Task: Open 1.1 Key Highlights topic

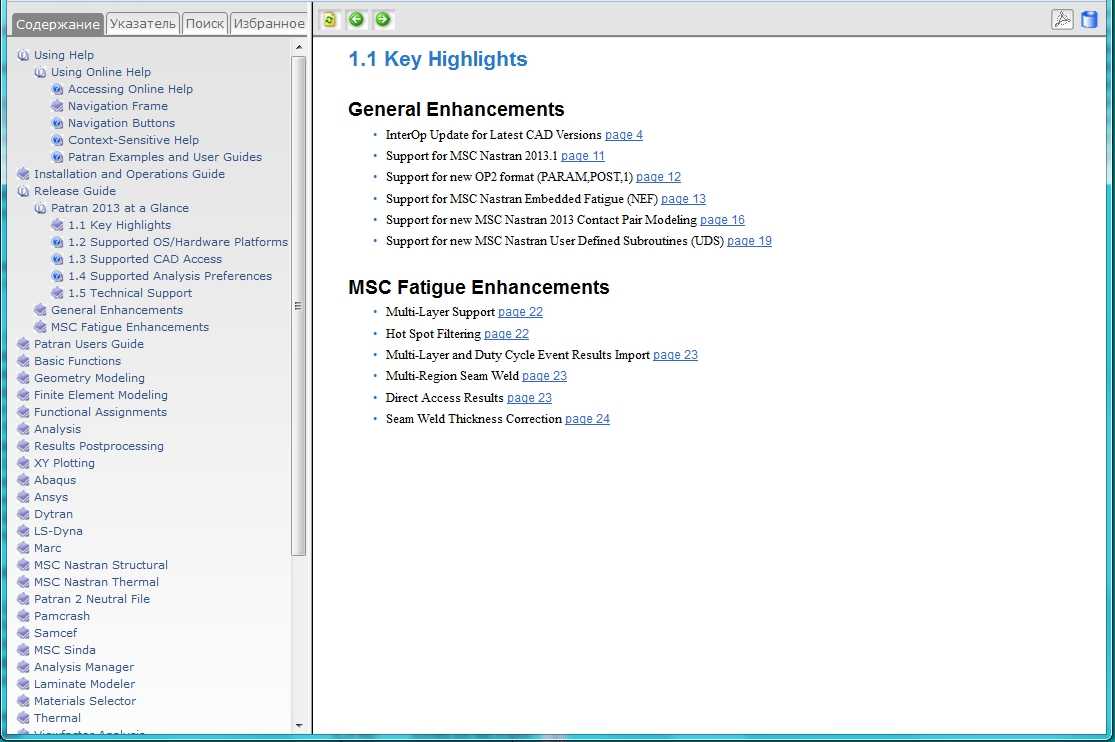Action: (x=119, y=225)
